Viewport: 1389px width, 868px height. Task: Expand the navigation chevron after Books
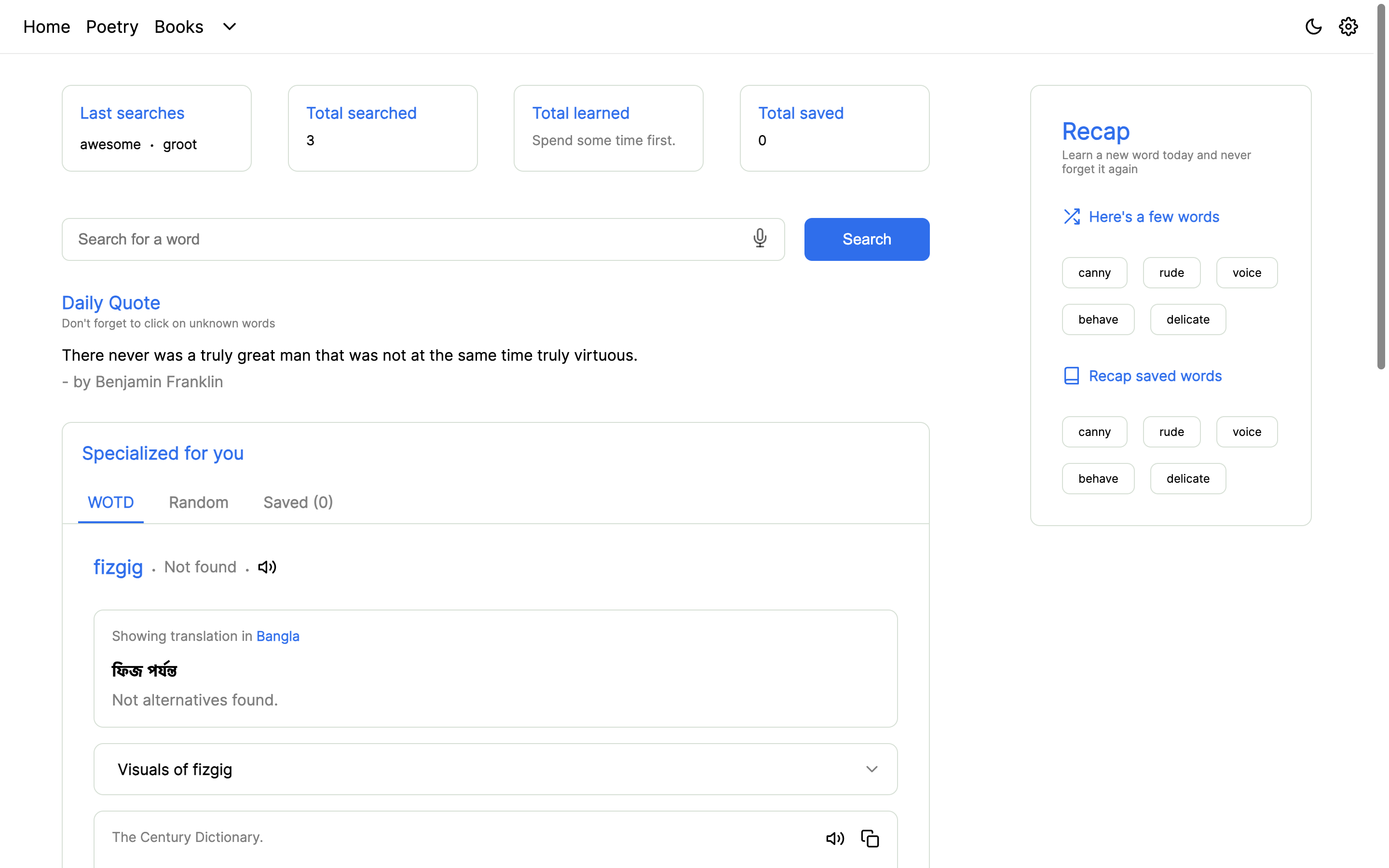(x=229, y=27)
